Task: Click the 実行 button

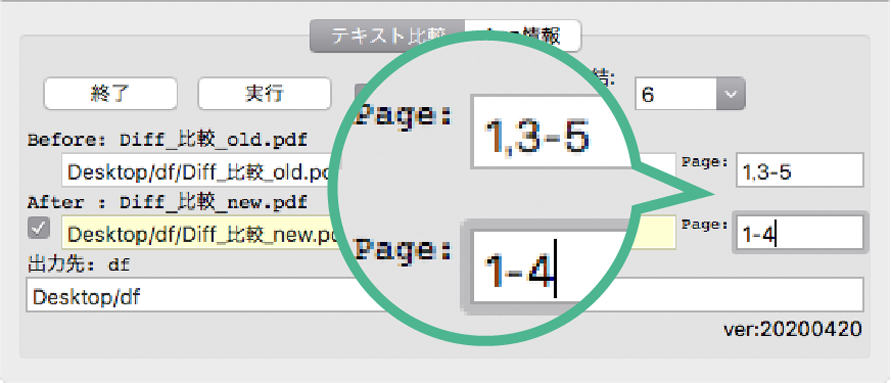Action: pos(264,93)
